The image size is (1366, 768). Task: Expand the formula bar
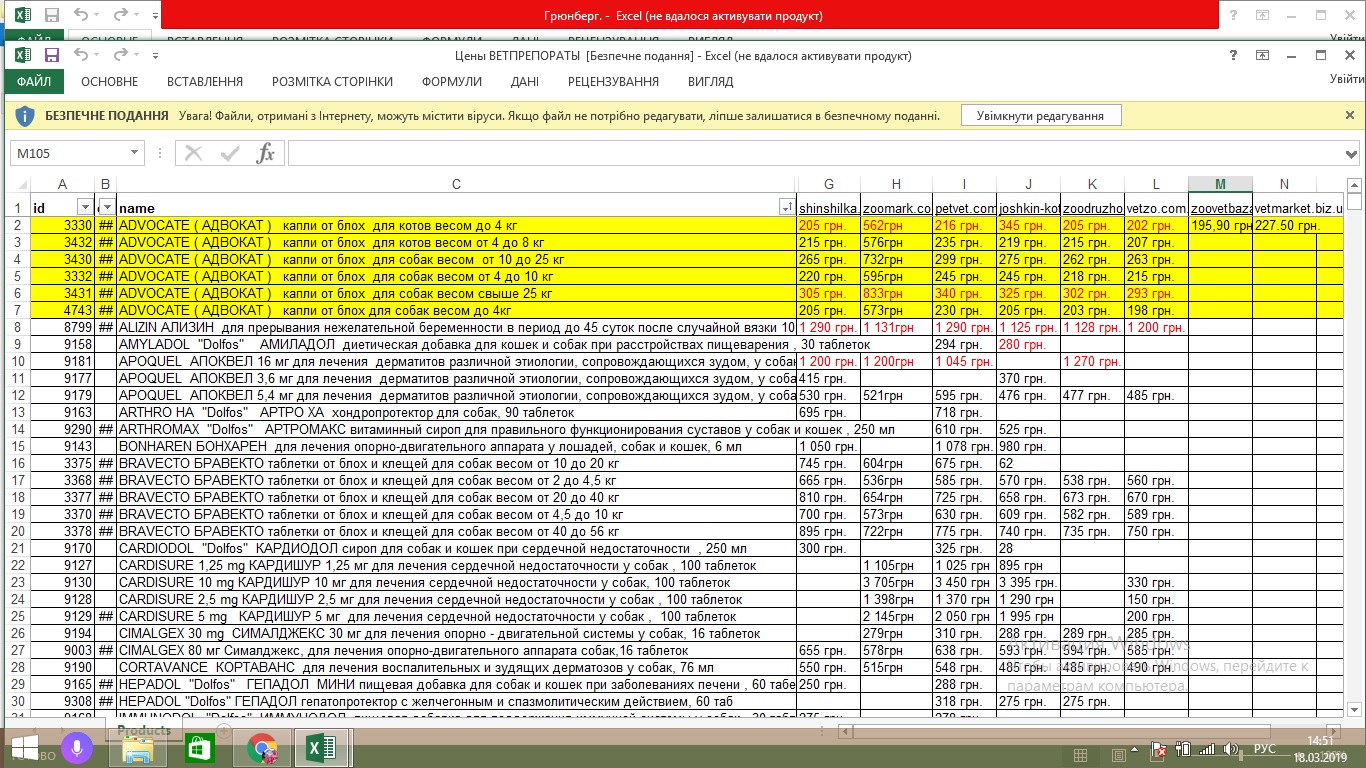[1351, 153]
